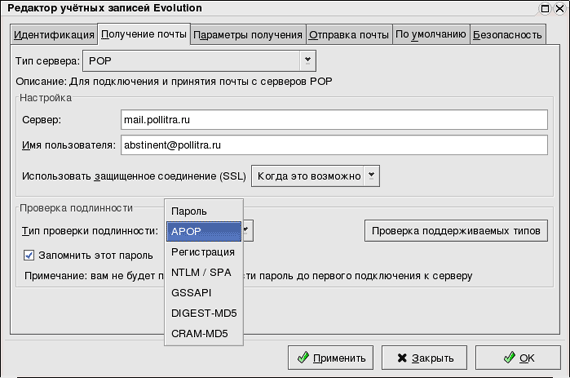Maximize the Evolution account editor window

point(545,8)
